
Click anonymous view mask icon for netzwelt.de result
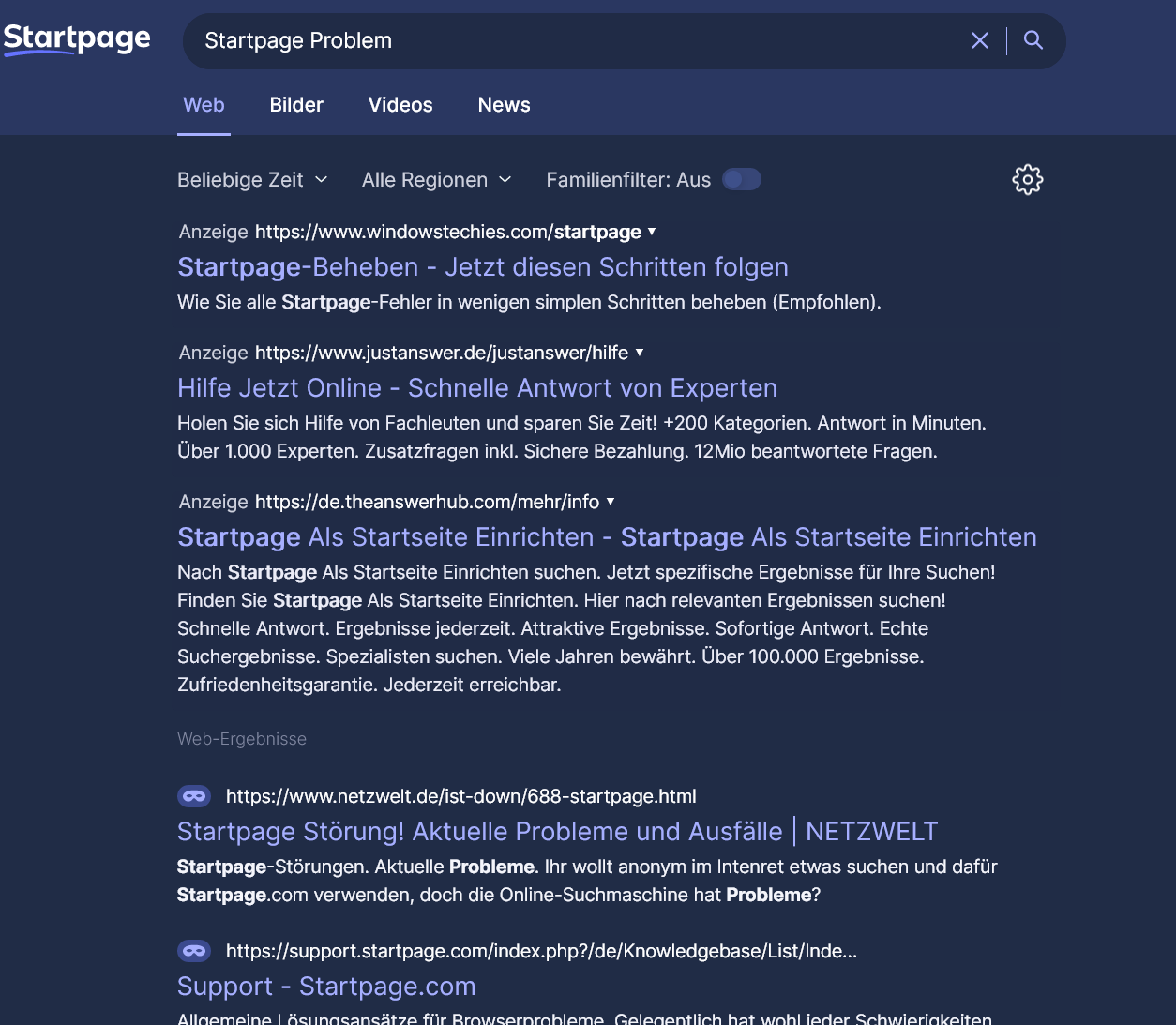coord(194,796)
